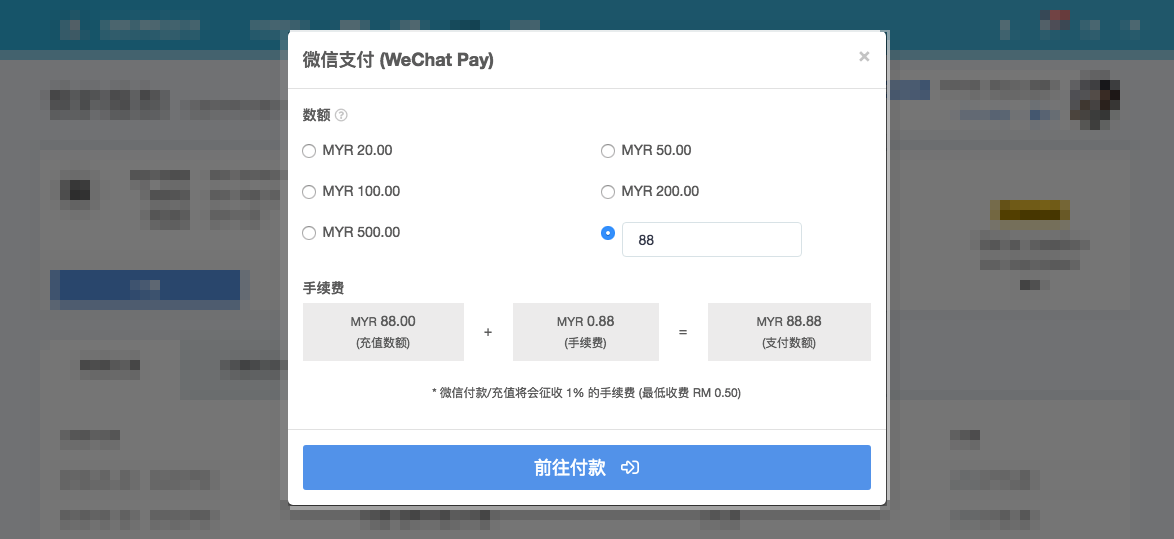Select the custom amount radio button
This screenshot has width=1174, height=539.
point(607,233)
